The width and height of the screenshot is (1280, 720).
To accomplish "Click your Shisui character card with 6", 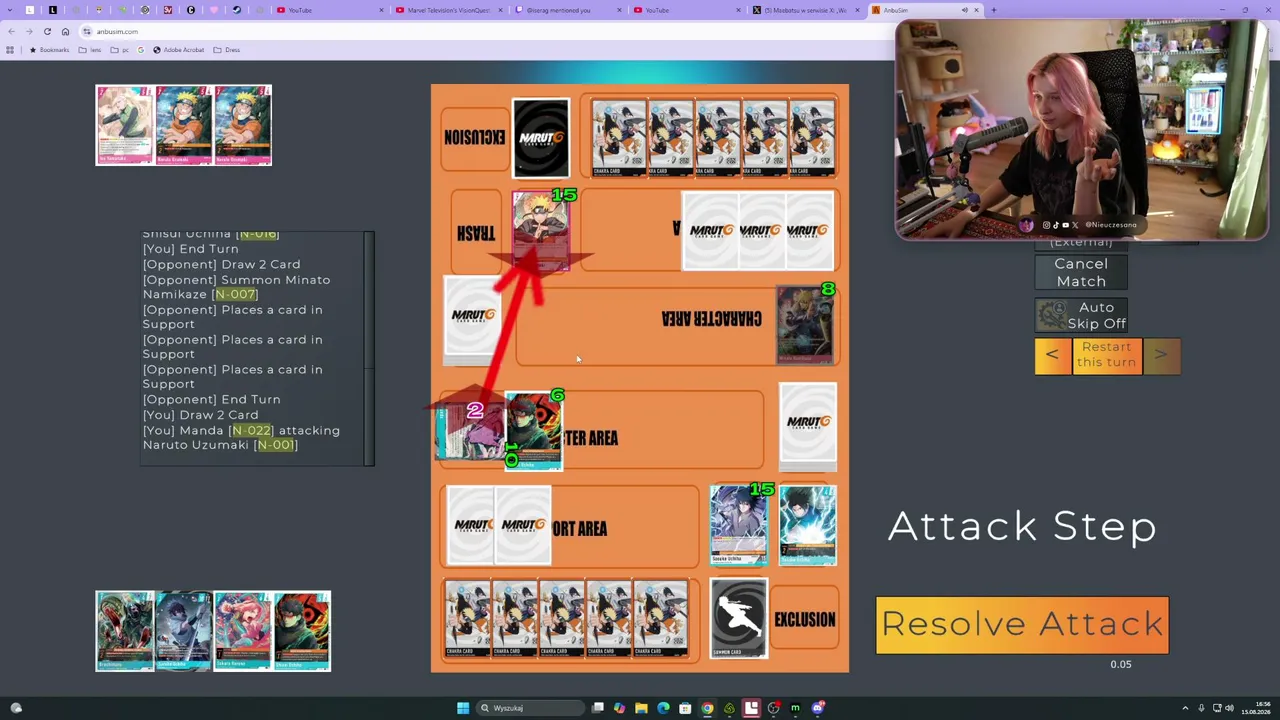I will click(x=534, y=431).
